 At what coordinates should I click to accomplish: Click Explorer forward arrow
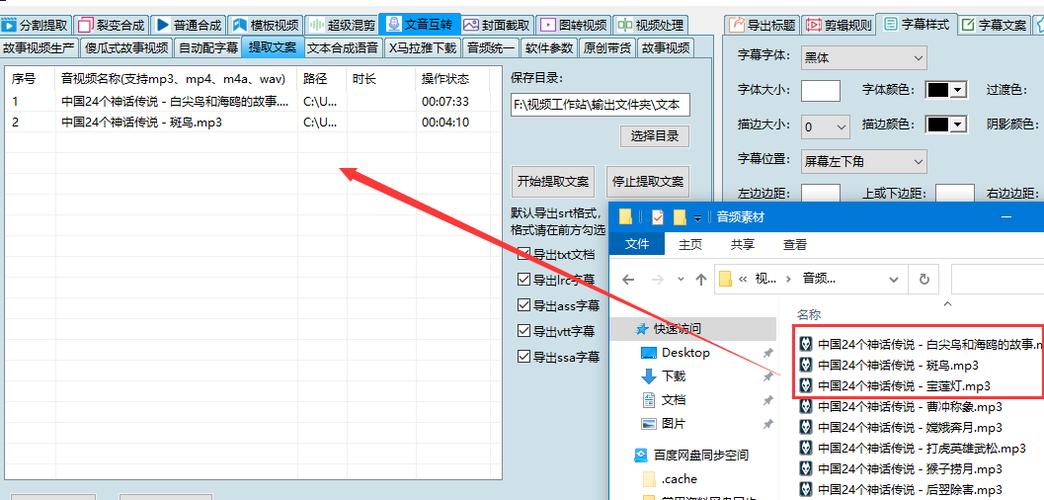pyautogui.click(x=658, y=280)
